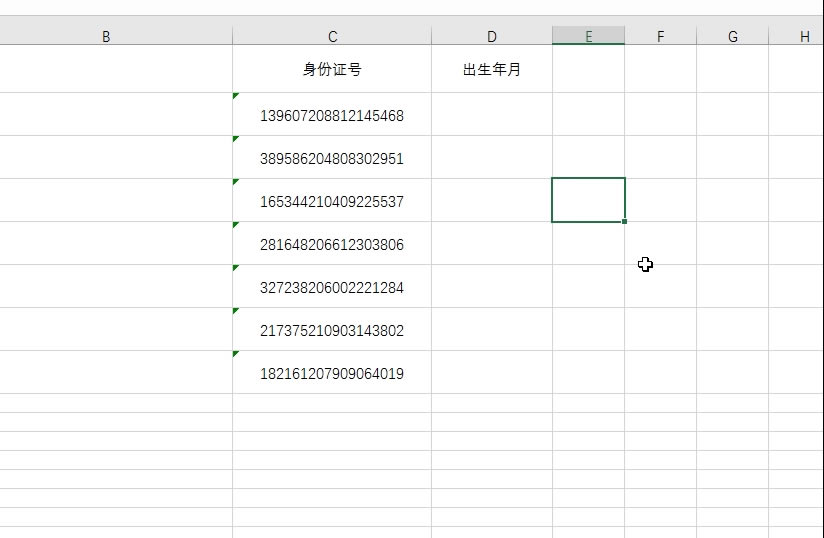This screenshot has width=824, height=538.
Task: Click the last ID cell 182161207909064019
Action: click(332, 374)
